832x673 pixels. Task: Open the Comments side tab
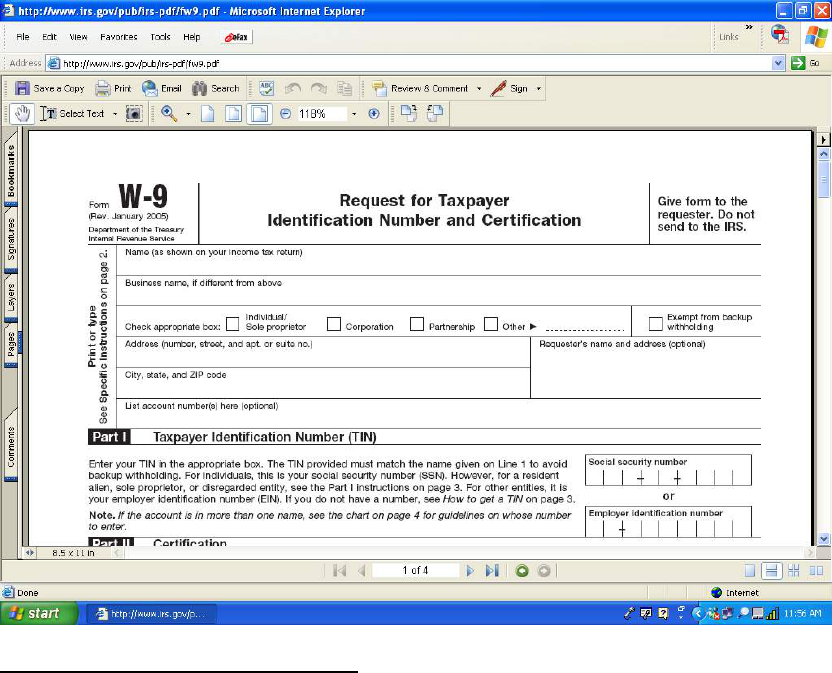tap(11, 447)
